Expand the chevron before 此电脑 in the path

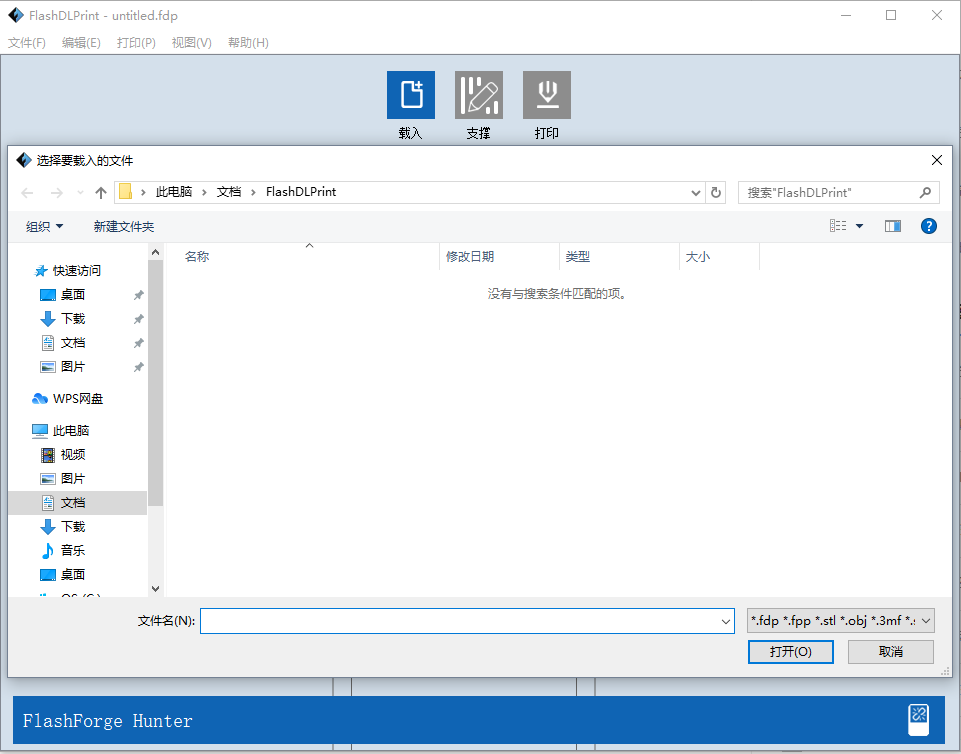(x=143, y=192)
